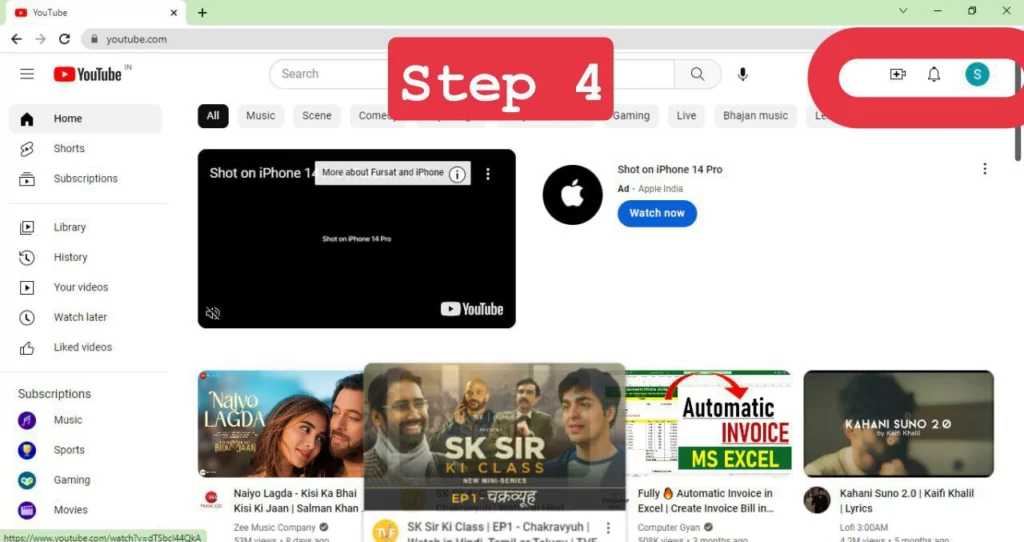1024x542 pixels.
Task: Open Fully Automatic Invoice video title
Action: pos(706,501)
